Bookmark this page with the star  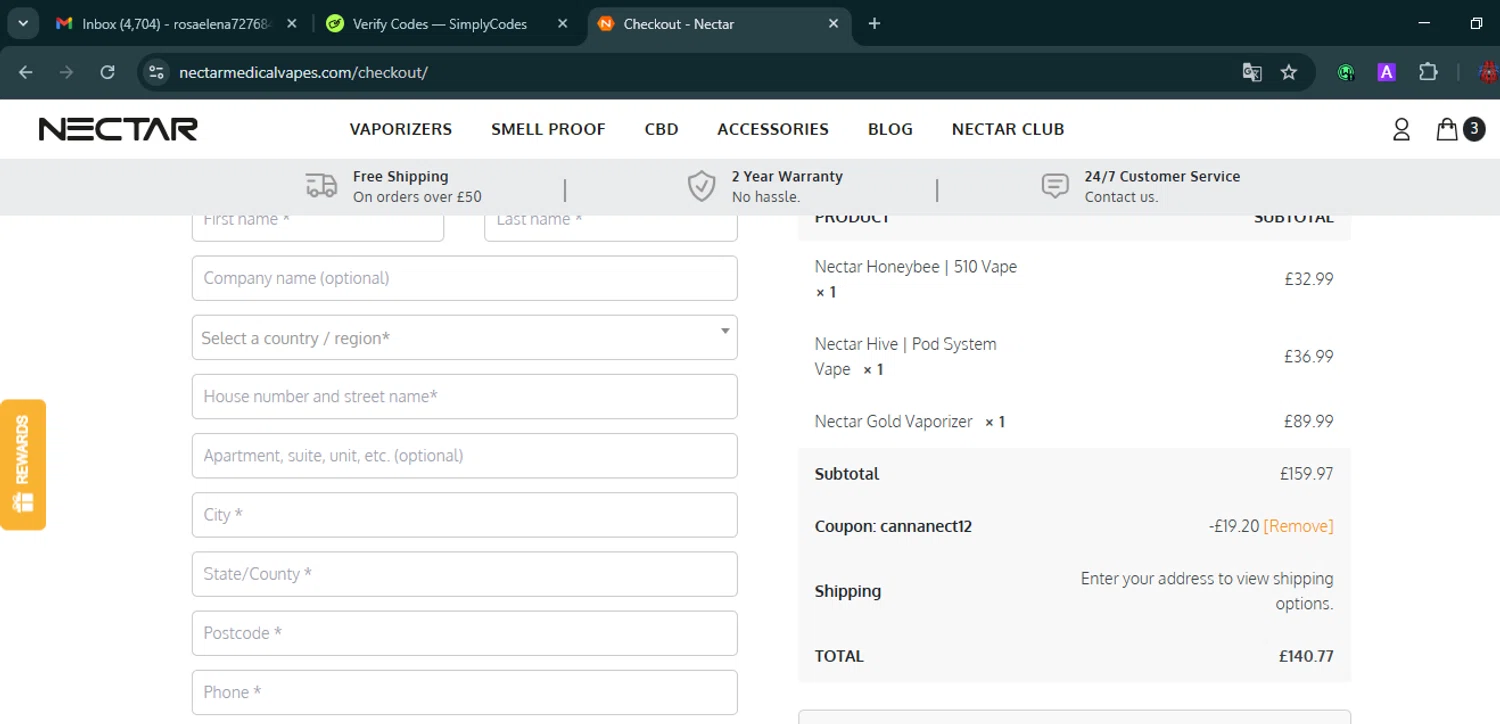[x=1289, y=72]
